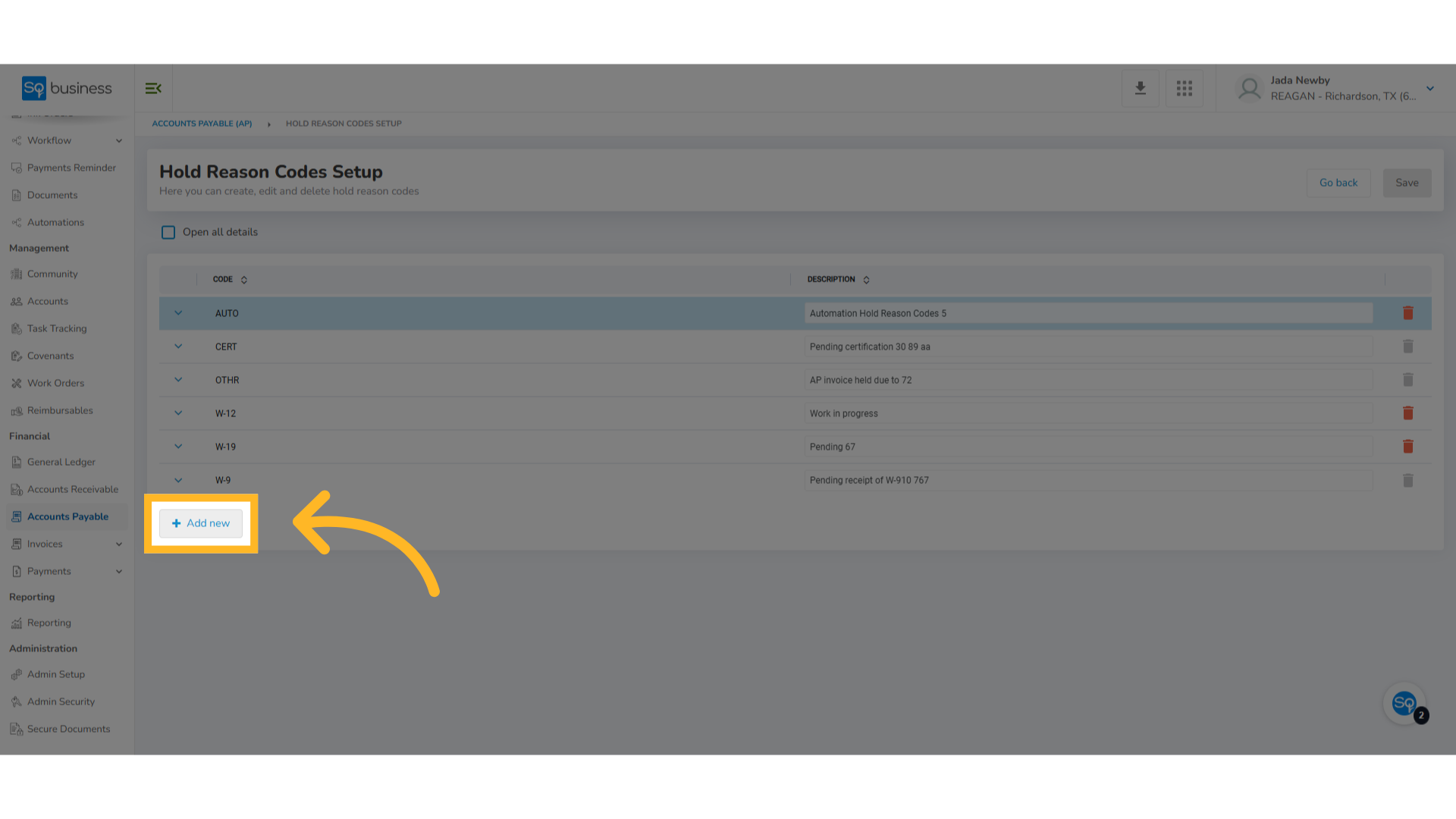Open the SQ chat widget
Viewport: 1456px width, 819px height.
[x=1404, y=704]
